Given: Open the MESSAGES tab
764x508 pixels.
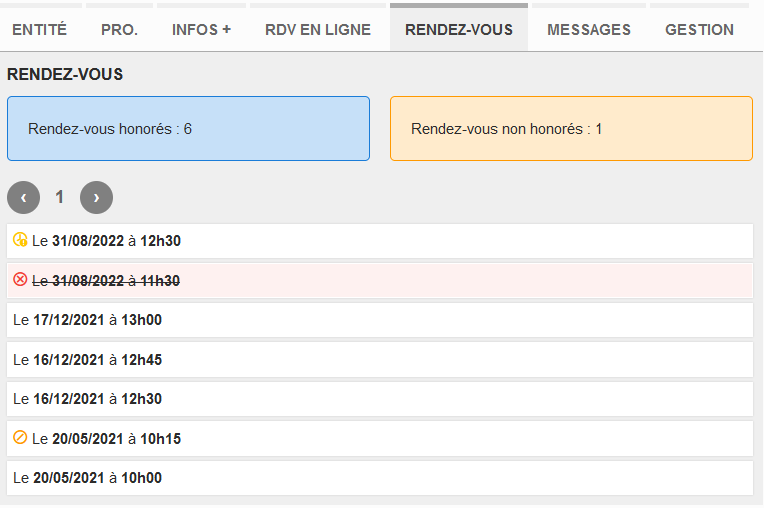Looking at the screenshot, I should click(589, 30).
